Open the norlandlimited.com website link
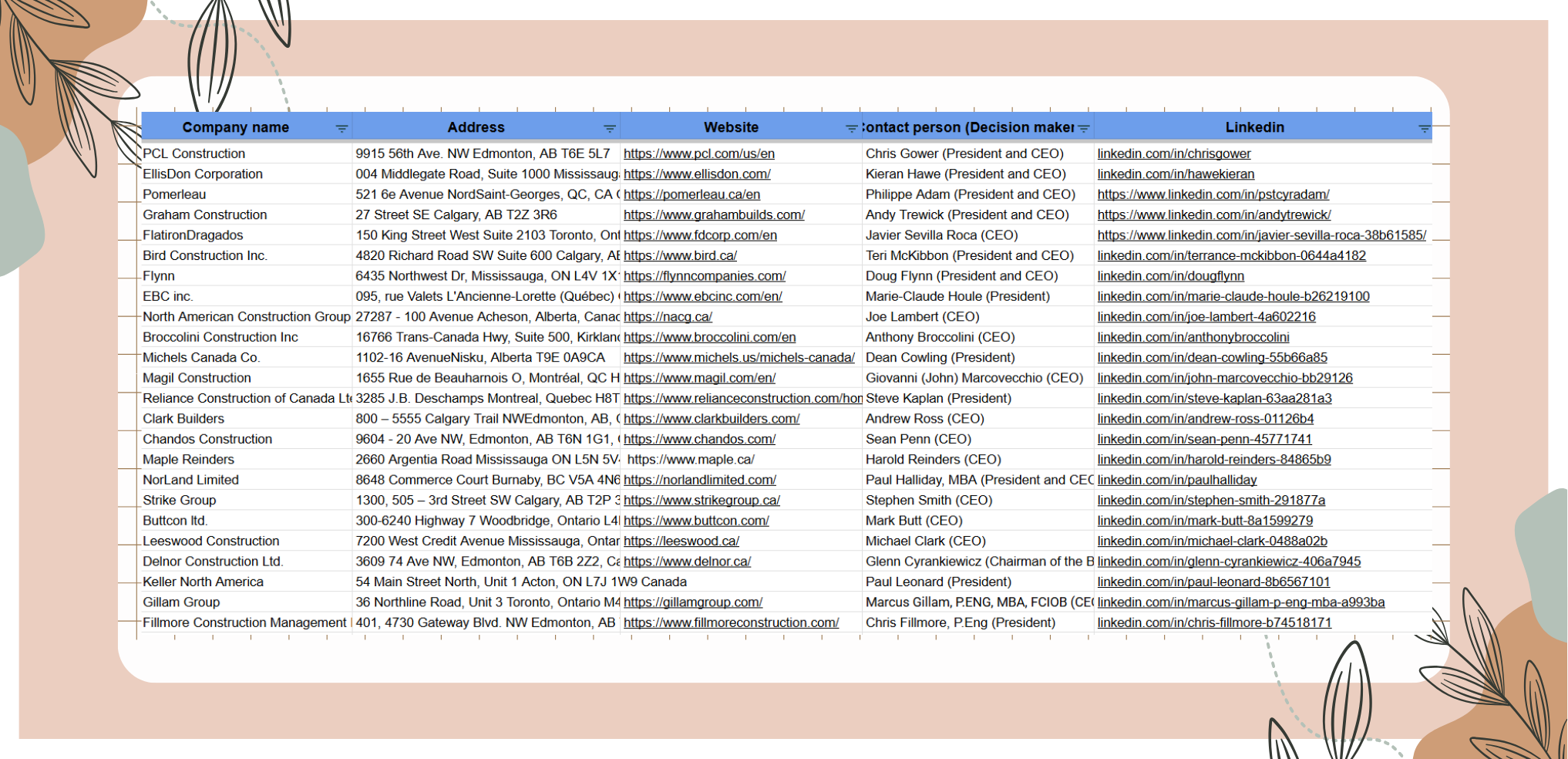The height and width of the screenshot is (759, 1568). click(x=700, y=480)
